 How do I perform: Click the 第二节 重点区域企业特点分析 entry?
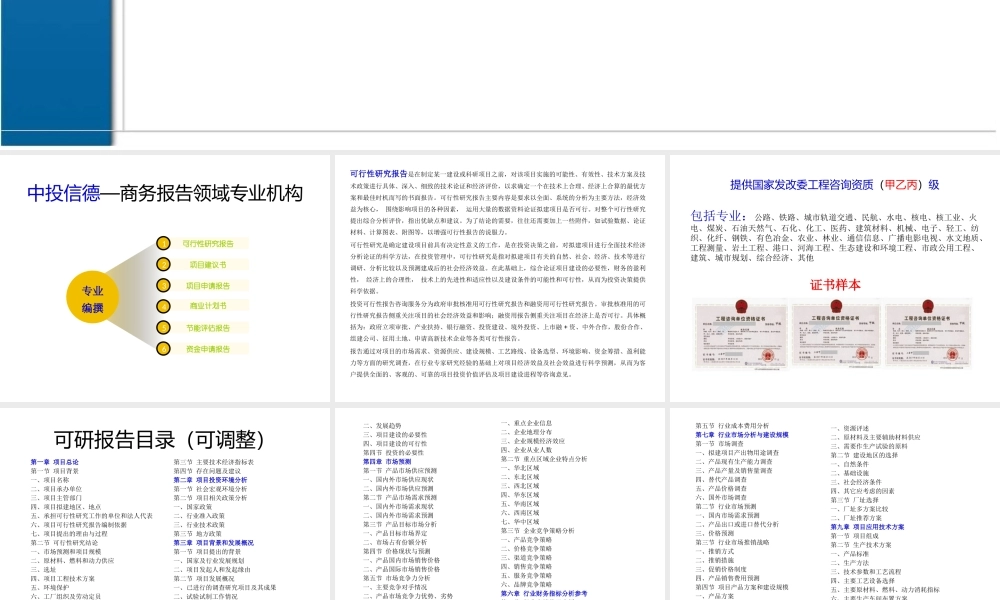[544, 458]
